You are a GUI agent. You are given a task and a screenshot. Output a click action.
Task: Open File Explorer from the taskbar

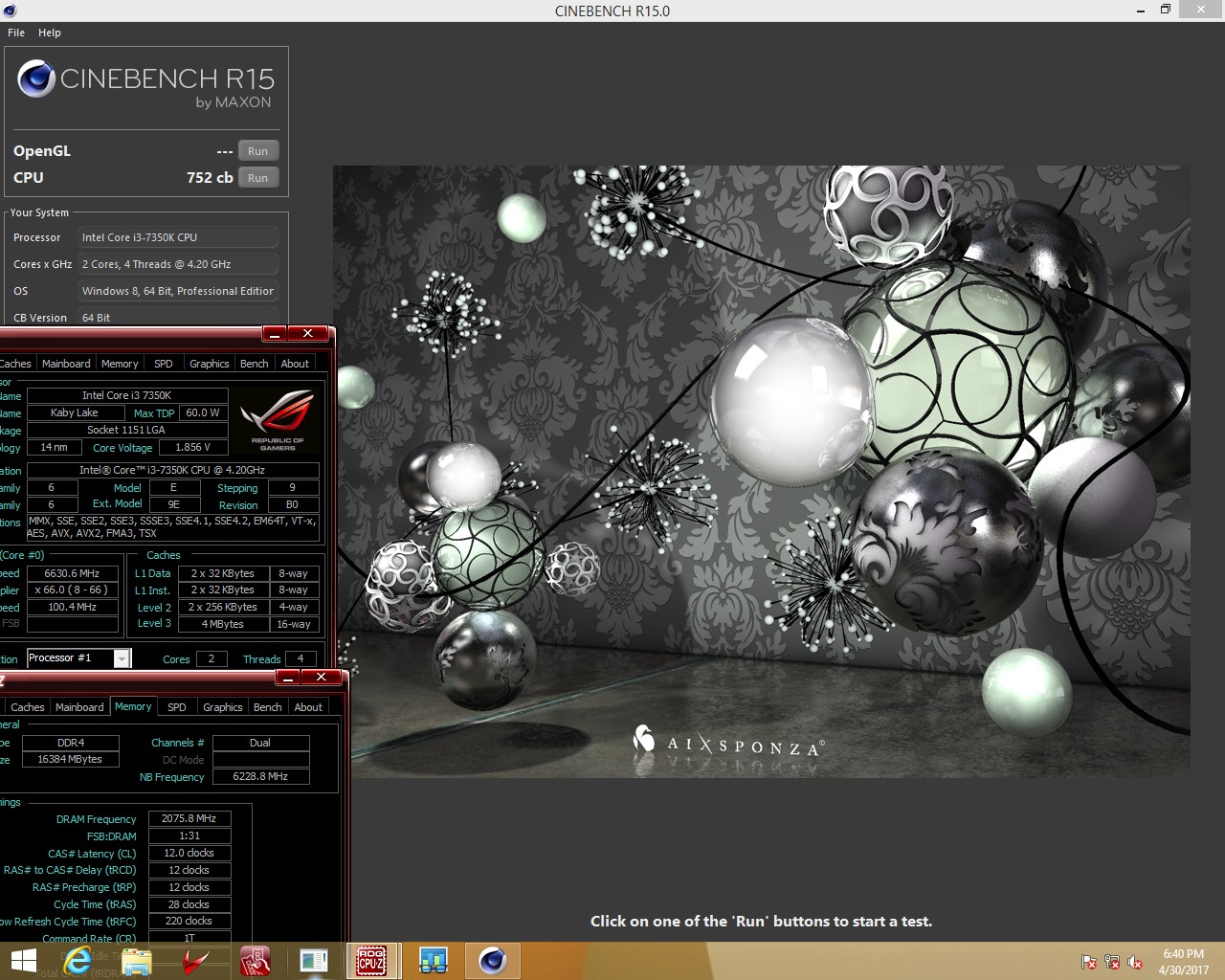[x=136, y=961]
